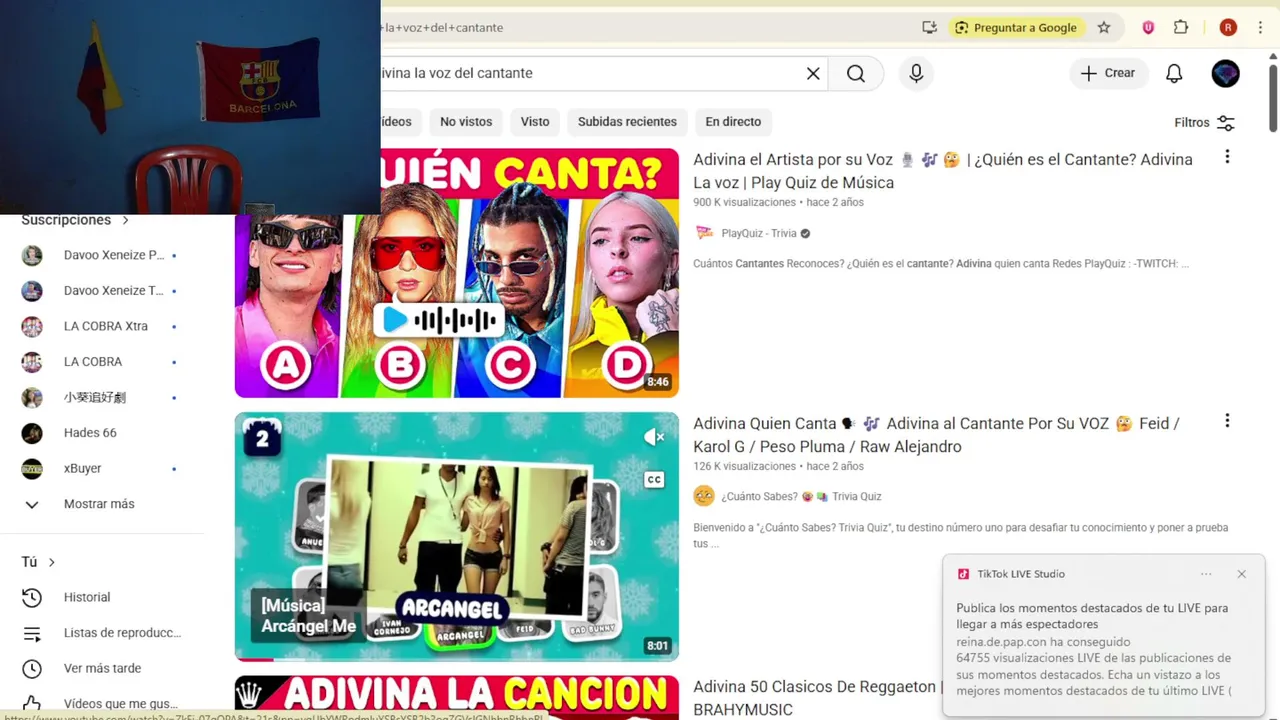Open PlayQuiz - Trivia channel
The height and width of the screenshot is (720, 1280).
[x=759, y=233]
